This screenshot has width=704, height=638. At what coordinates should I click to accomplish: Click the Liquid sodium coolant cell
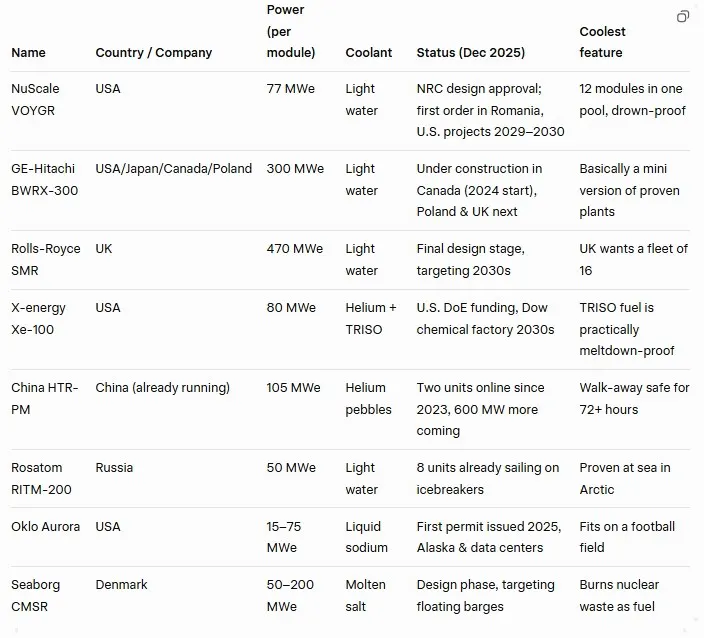[x=363, y=537]
